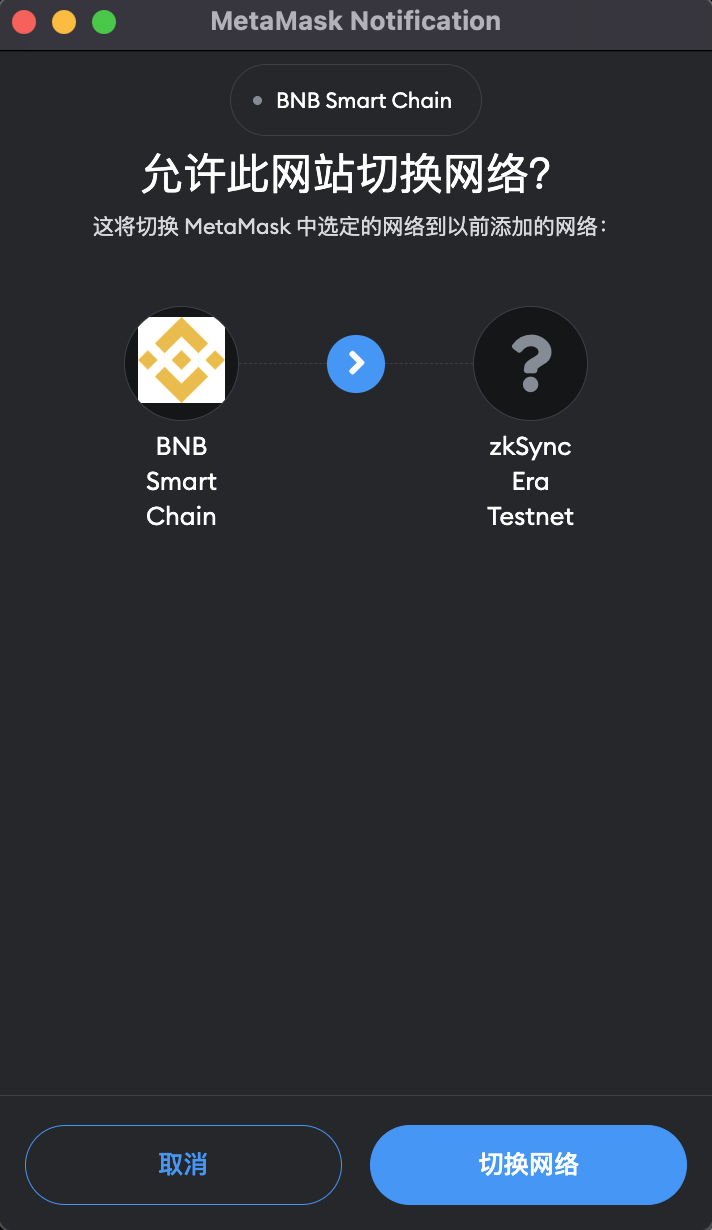The image size is (712, 1230).
Task: Click the divider line above the buttons
Action: [356, 1095]
